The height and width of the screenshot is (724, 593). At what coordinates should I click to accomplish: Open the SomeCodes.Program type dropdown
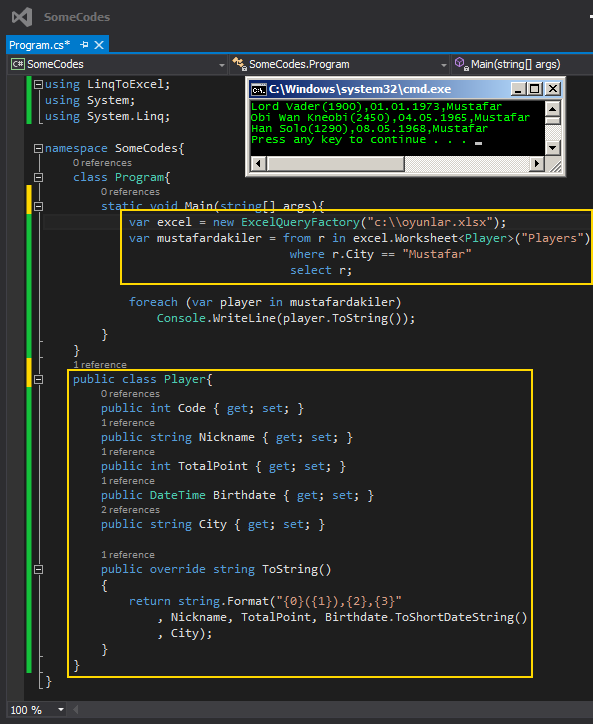pos(444,65)
